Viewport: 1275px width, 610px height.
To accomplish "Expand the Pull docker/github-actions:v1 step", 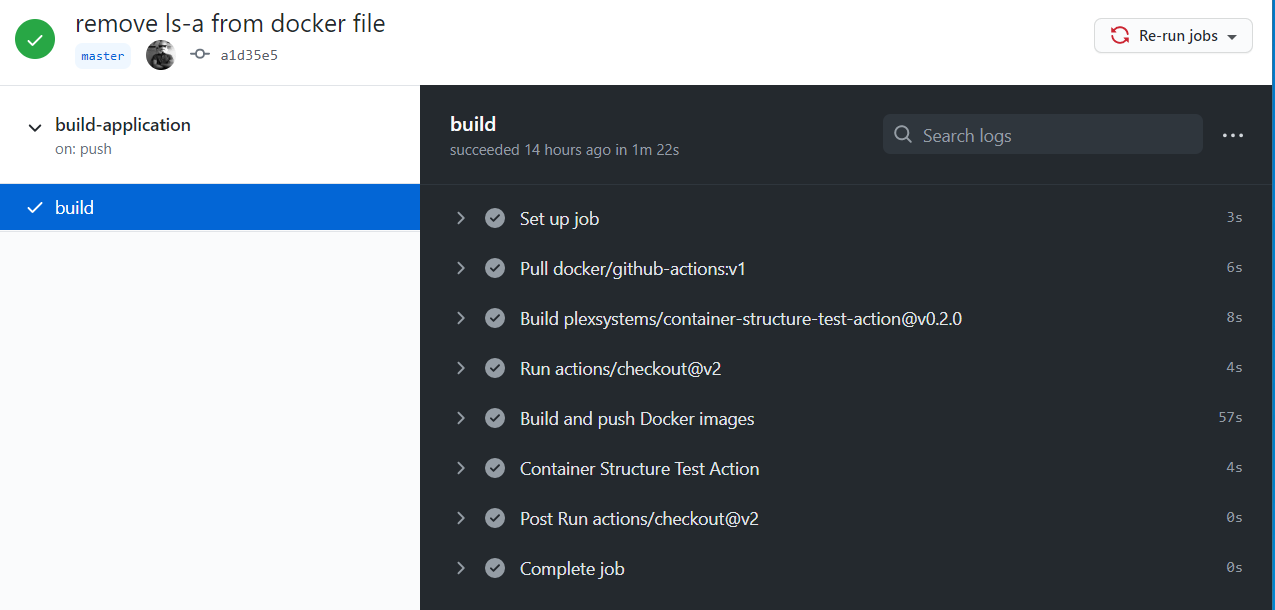I will click(x=461, y=268).
